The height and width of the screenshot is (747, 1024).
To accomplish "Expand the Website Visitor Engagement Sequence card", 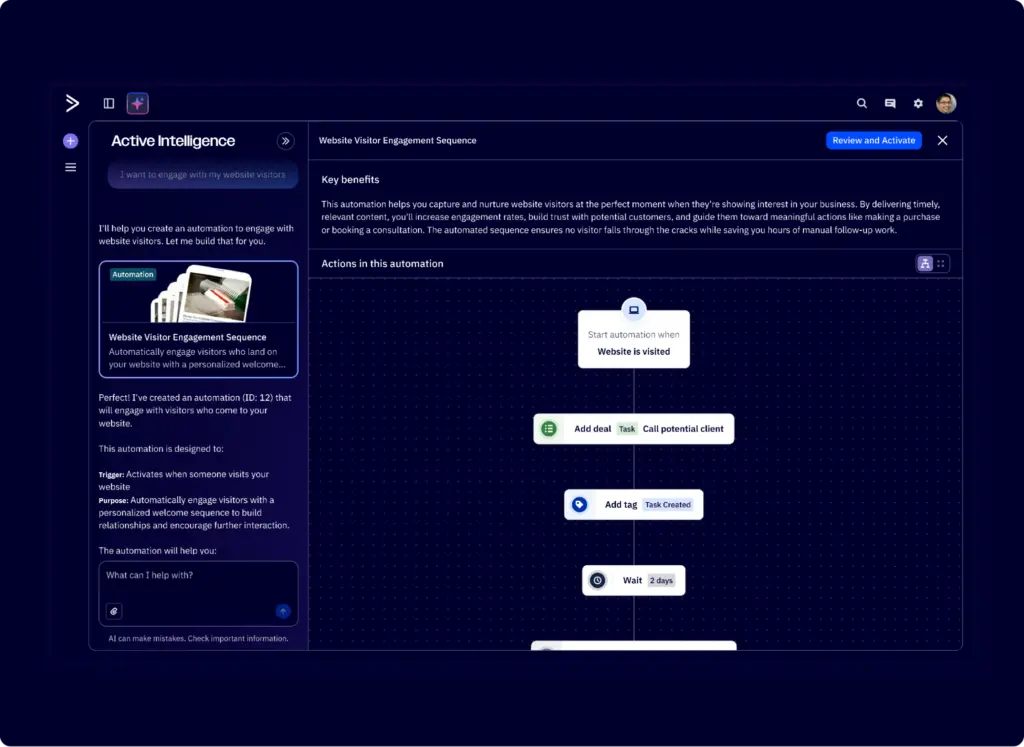I will (198, 319).
